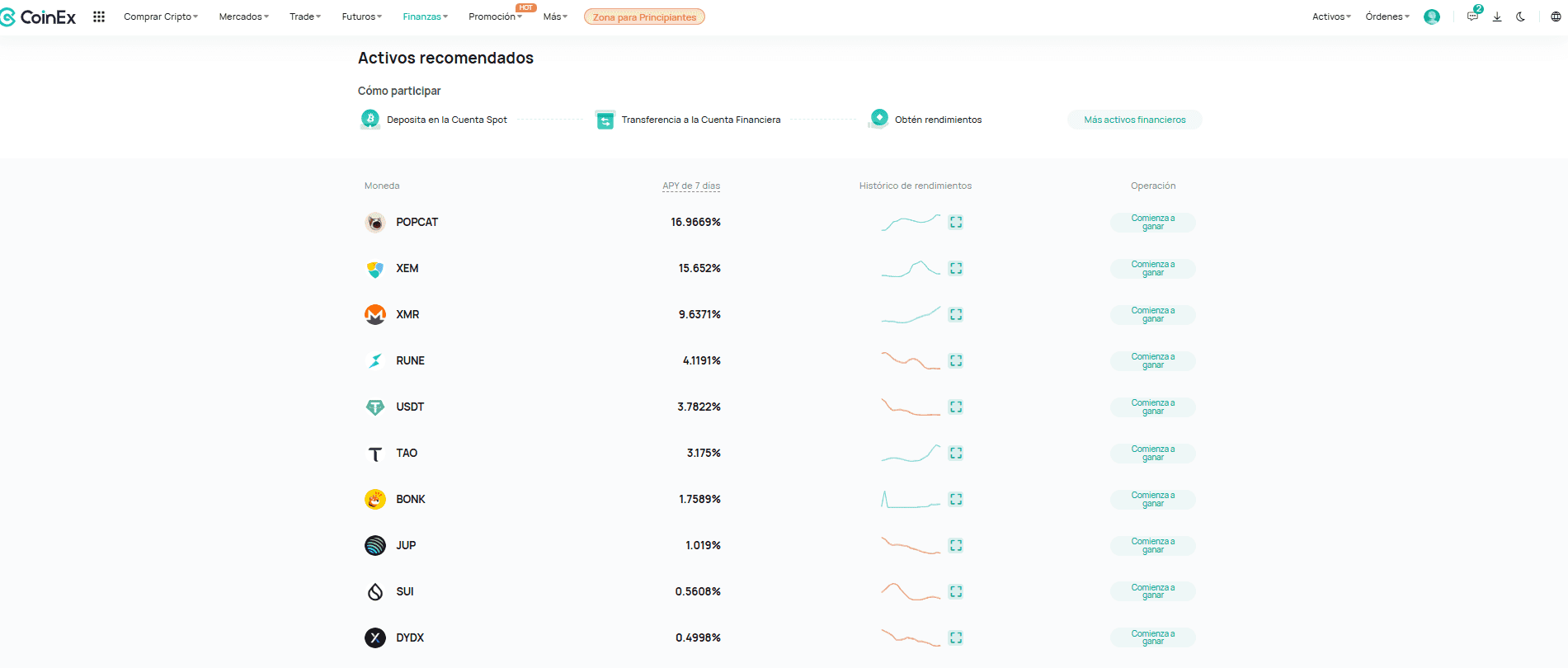Click the DYDX coin icon
Image resolution: width=1568 pixels, height=668 pixels.
click(375, 637)
